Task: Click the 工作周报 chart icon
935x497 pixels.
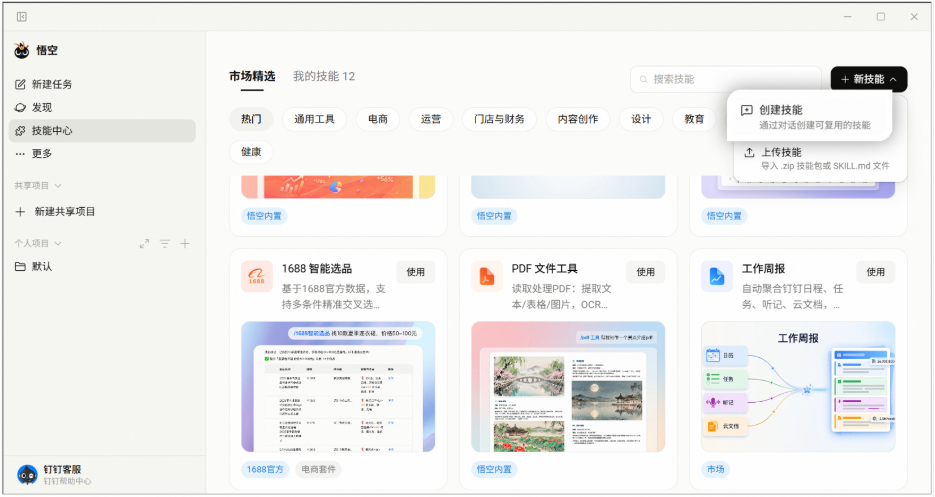Action: (x=717, y=277)
